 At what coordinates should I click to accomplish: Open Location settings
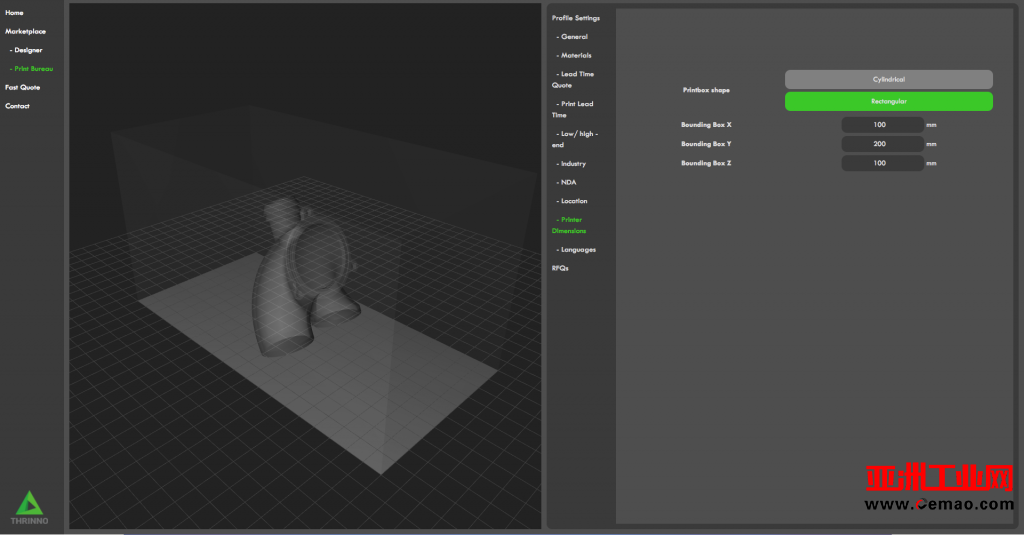572,201
